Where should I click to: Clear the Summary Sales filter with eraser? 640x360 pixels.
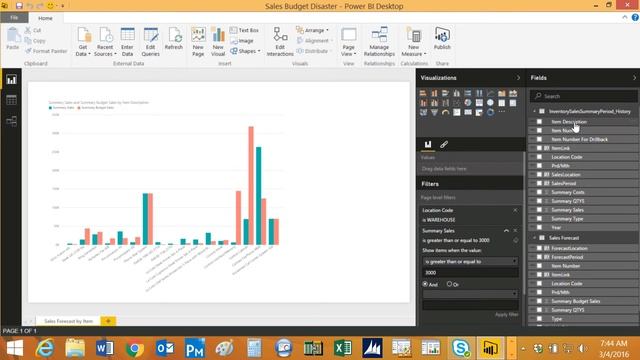[516, 240]
